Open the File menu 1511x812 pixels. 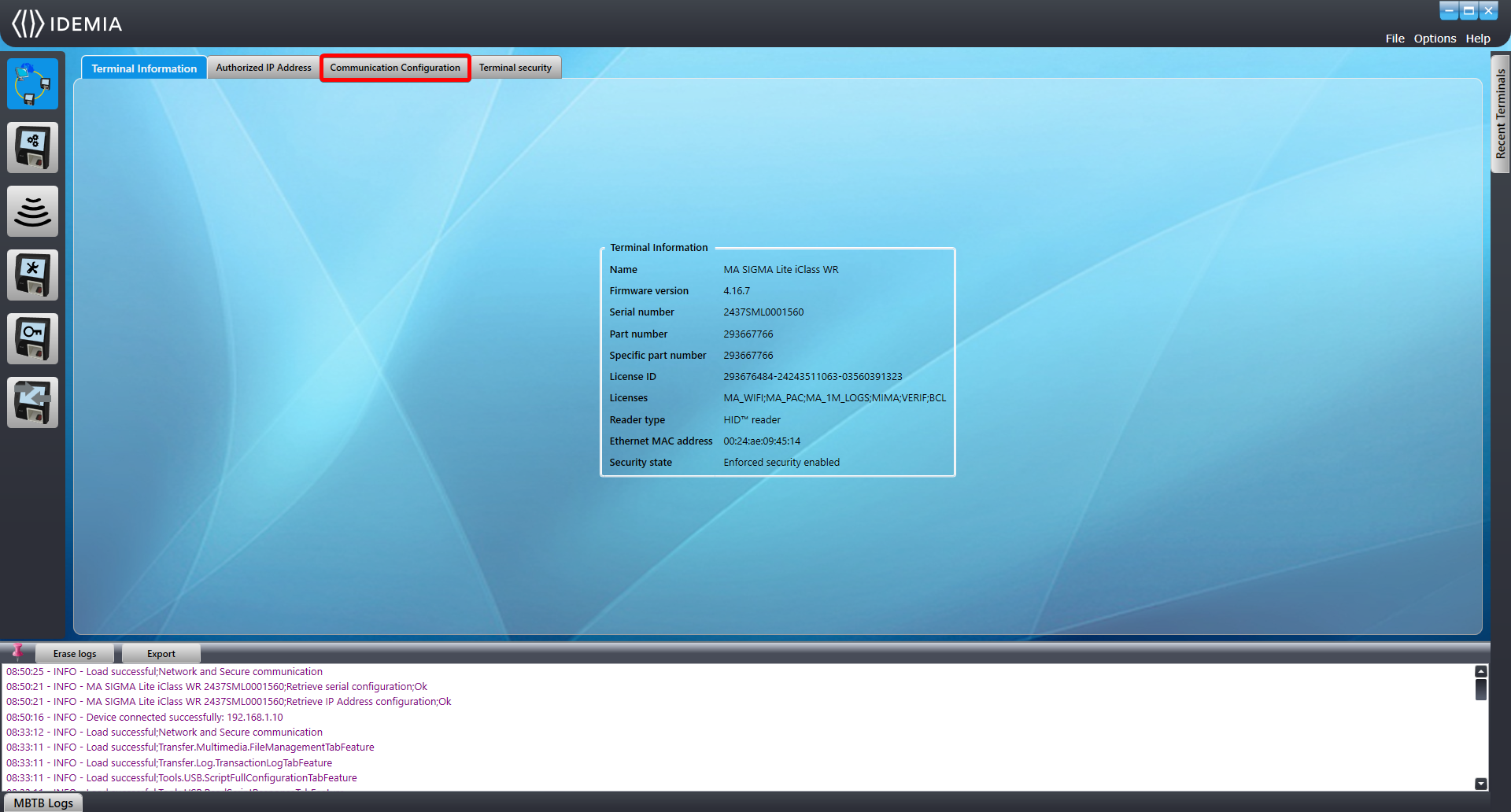coord(1395,39)
